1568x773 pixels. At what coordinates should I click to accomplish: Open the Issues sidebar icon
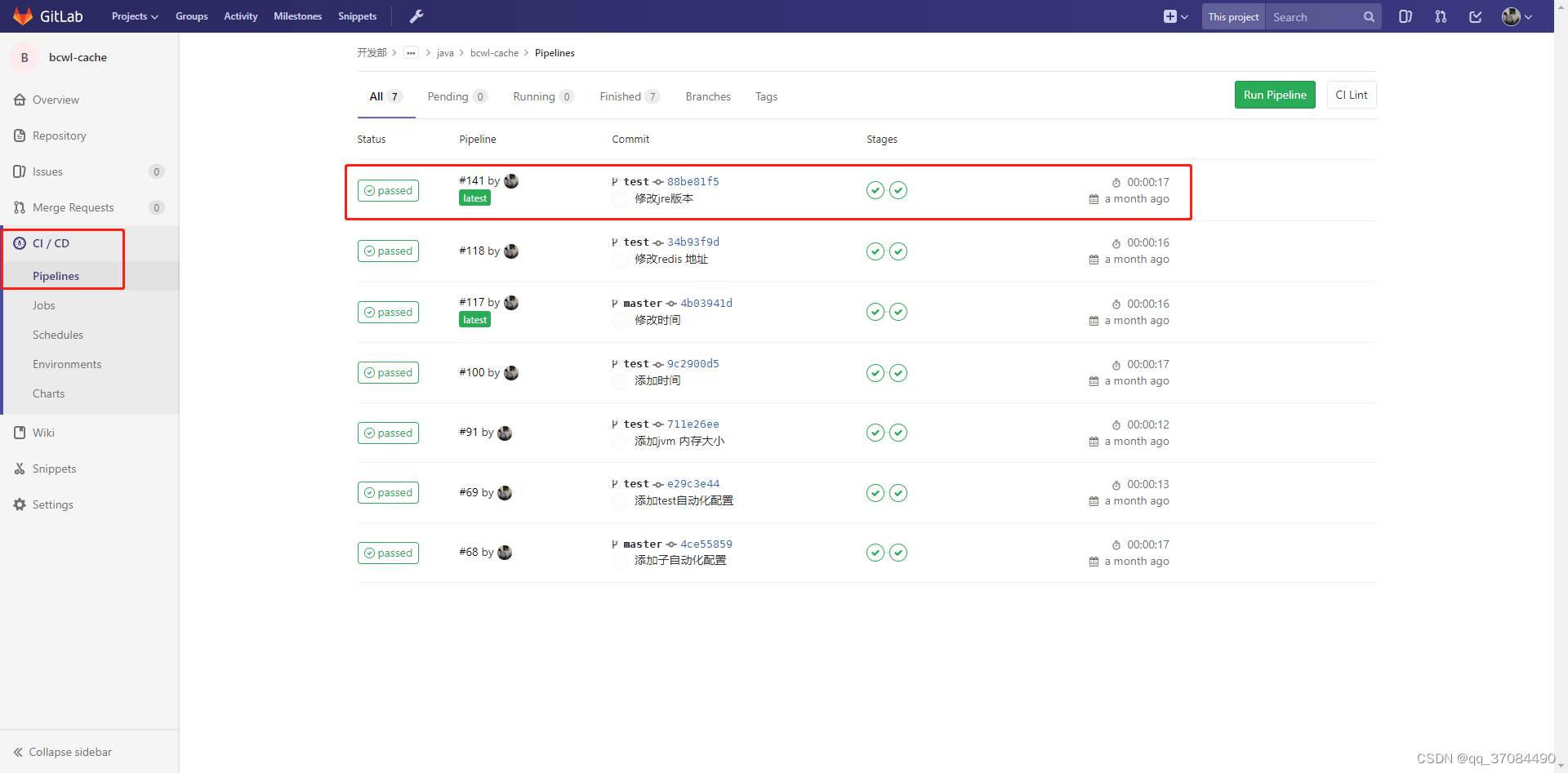click(19, 171)
